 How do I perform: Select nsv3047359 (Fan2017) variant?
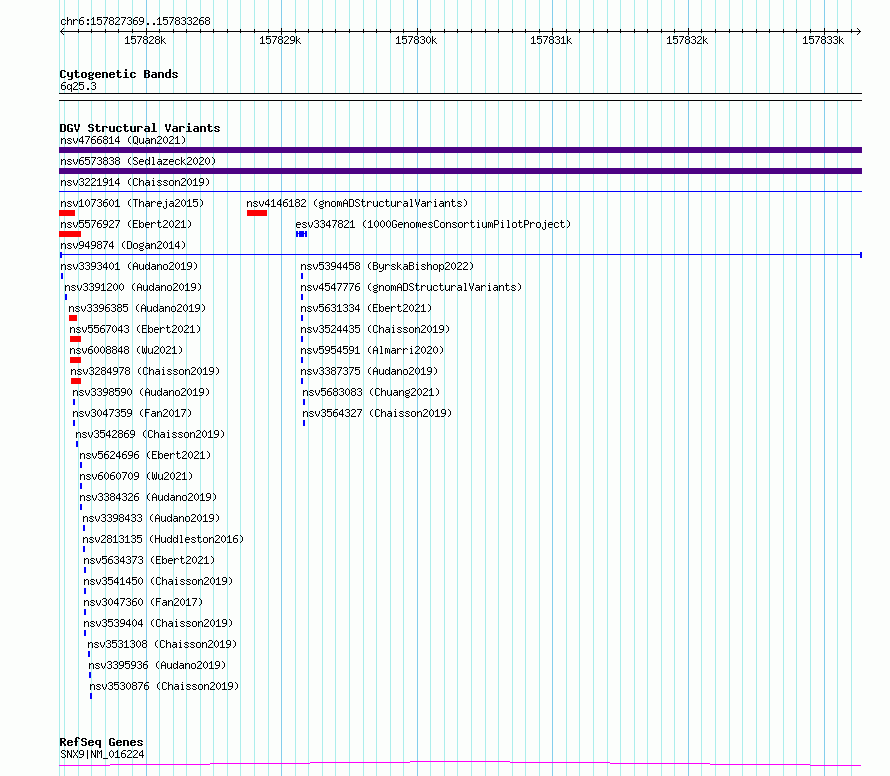tap(132, 413)
